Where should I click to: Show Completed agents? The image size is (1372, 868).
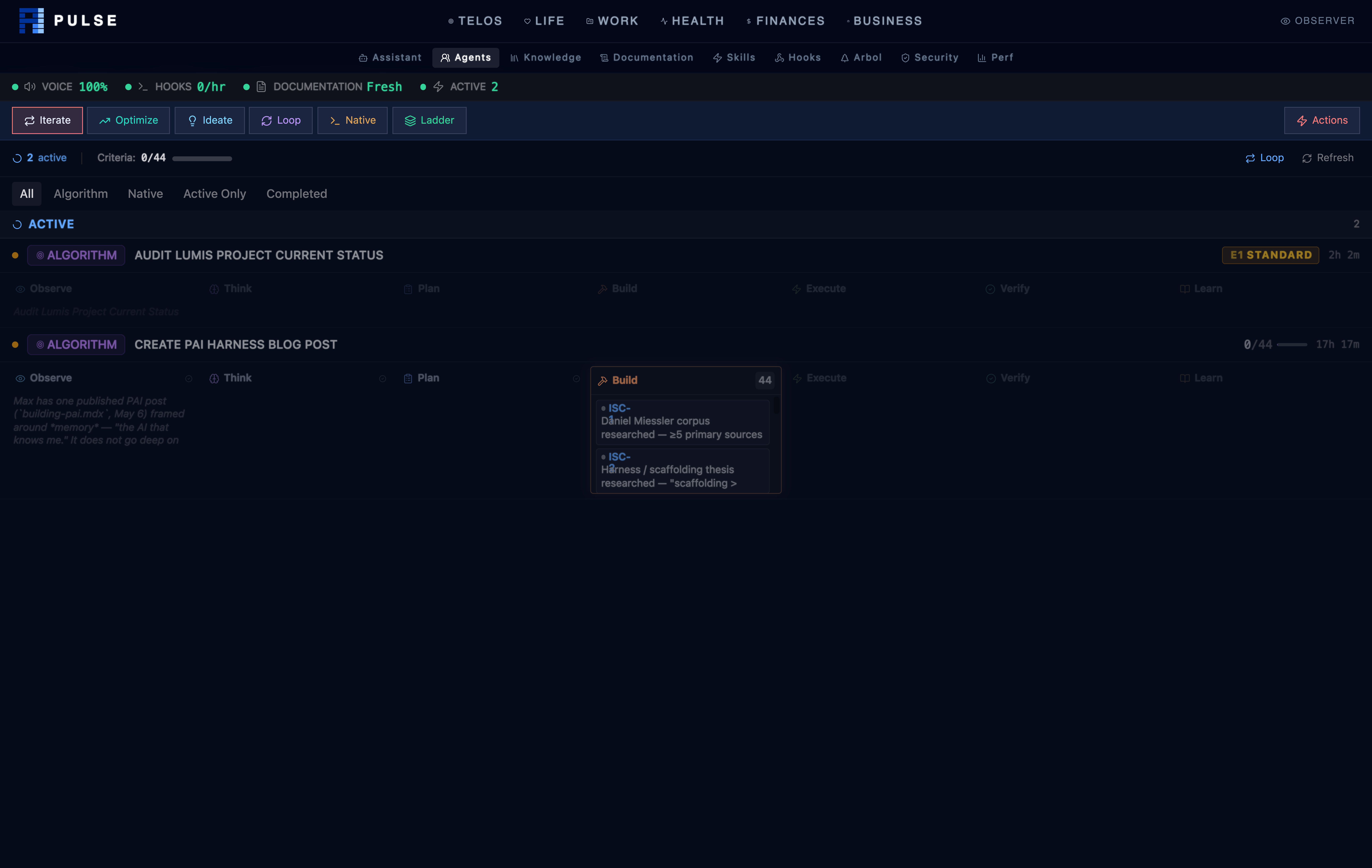tap(297, 194)
